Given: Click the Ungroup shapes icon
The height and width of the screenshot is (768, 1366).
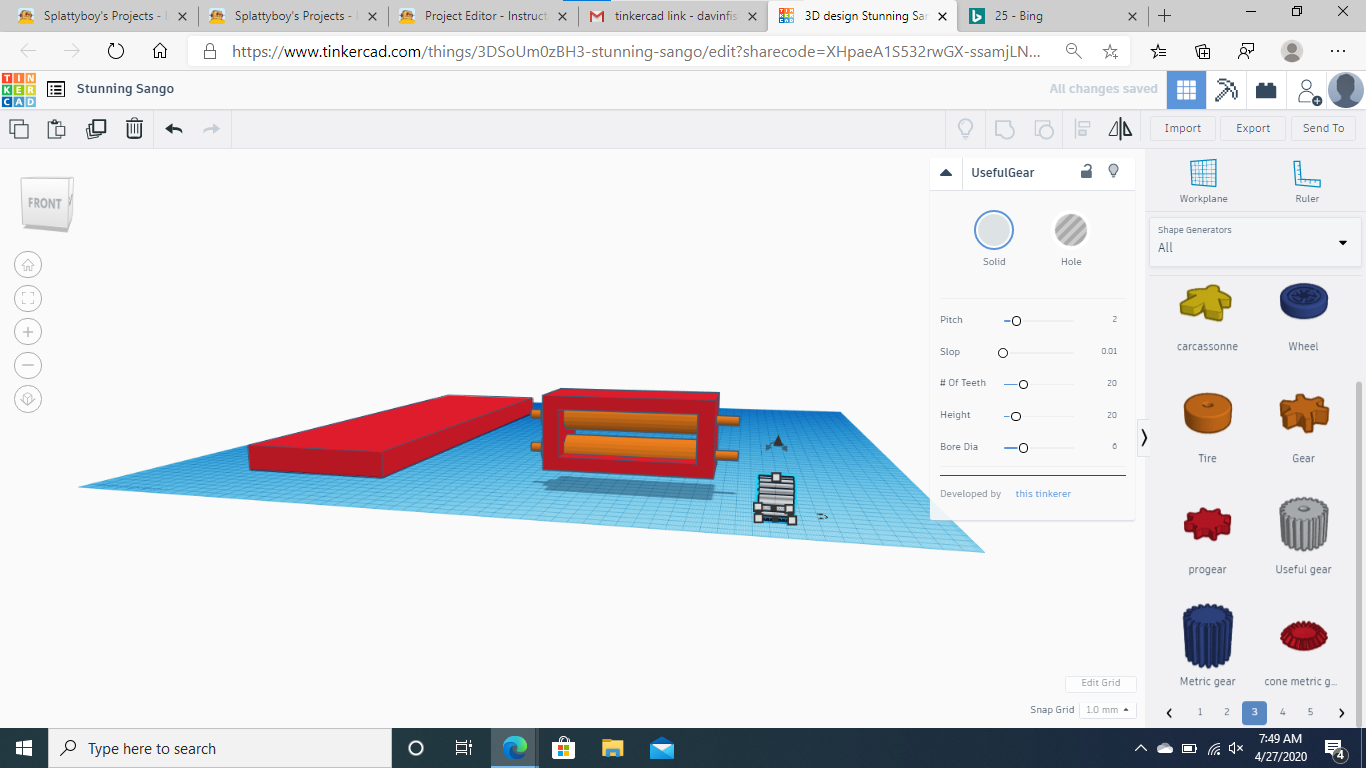Looking at the screenshot, I should pyautogui.click(x=1043, y=128).
